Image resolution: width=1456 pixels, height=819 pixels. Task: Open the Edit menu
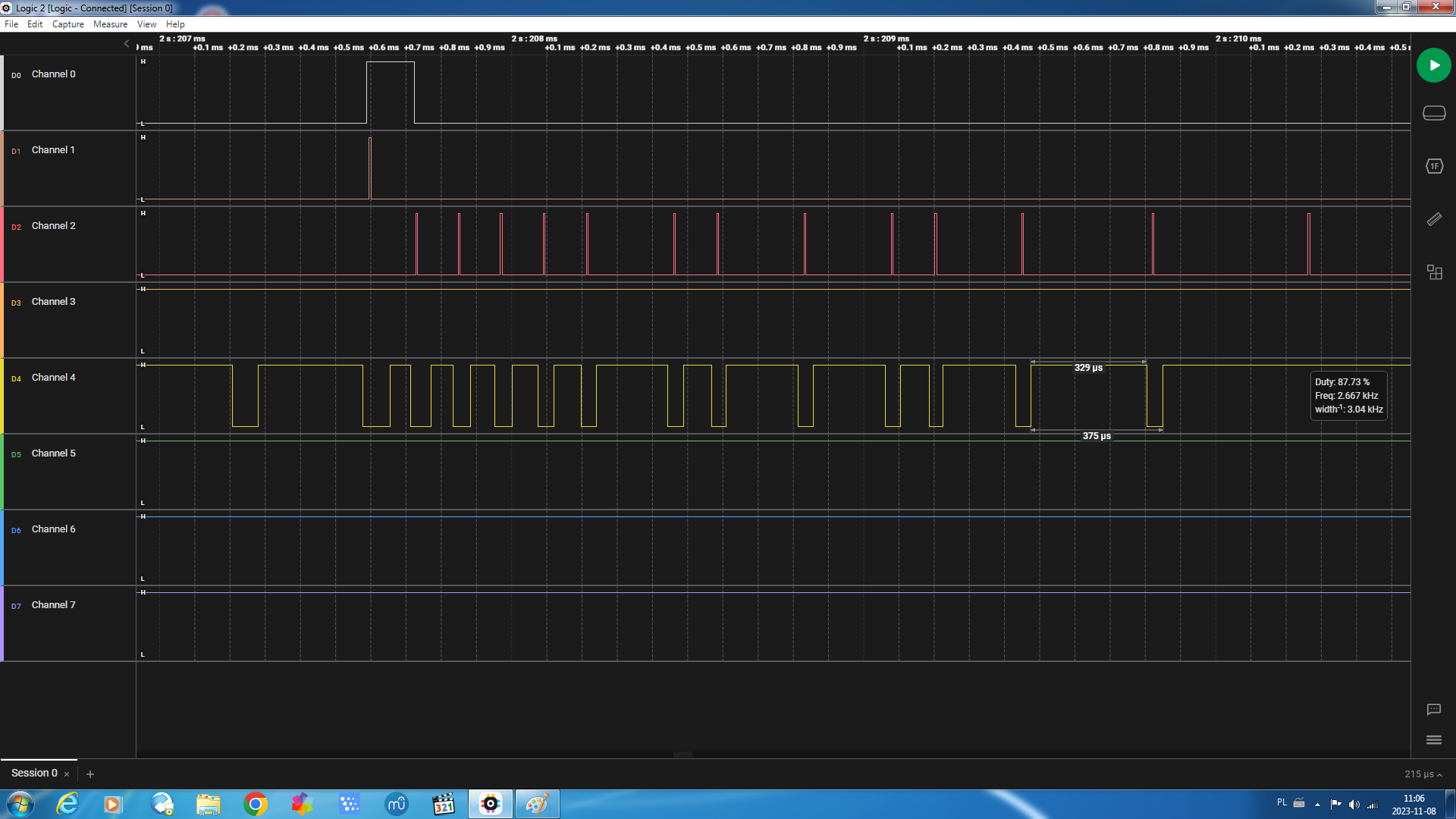click(35, 24)
